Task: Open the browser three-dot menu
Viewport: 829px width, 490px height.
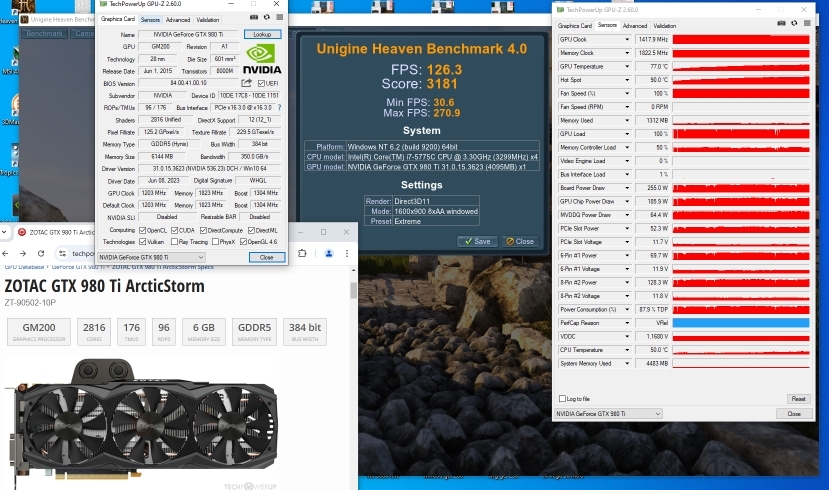Action: click(347, 253)
